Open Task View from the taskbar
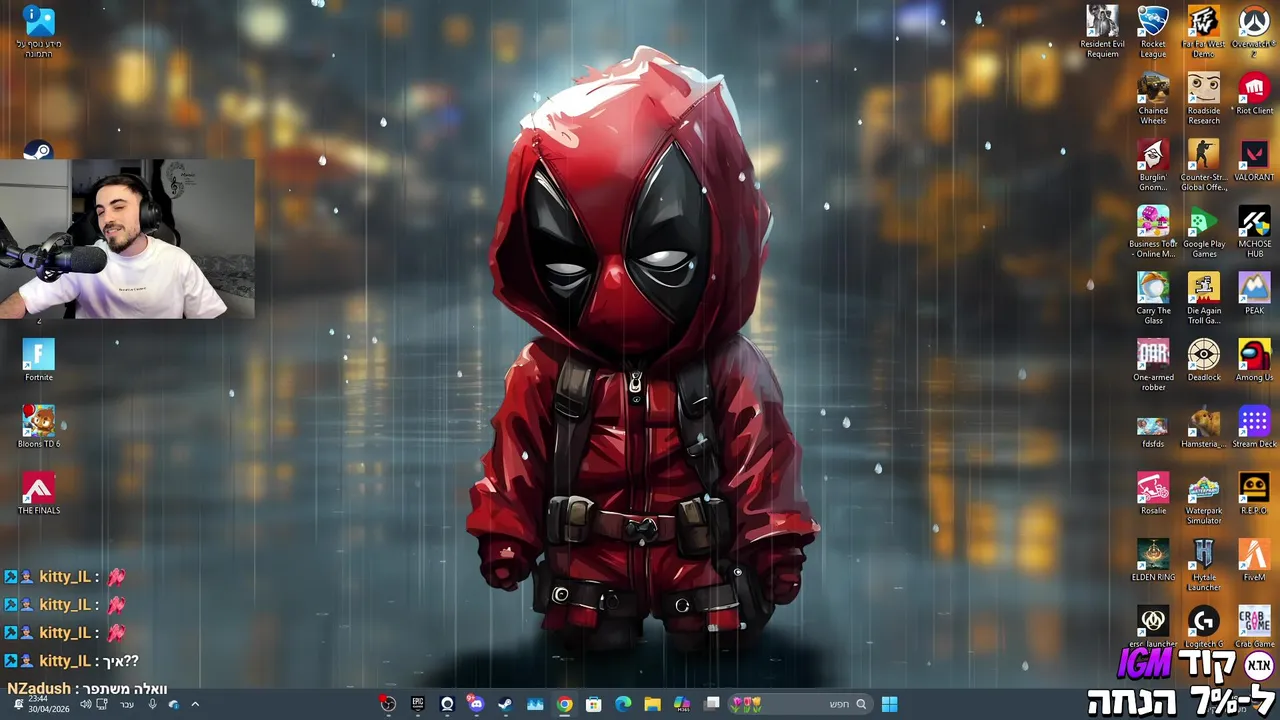Image resolution: width=1280 pixels, height=720 pixels. pyautogui.click(x=712, y=704)
